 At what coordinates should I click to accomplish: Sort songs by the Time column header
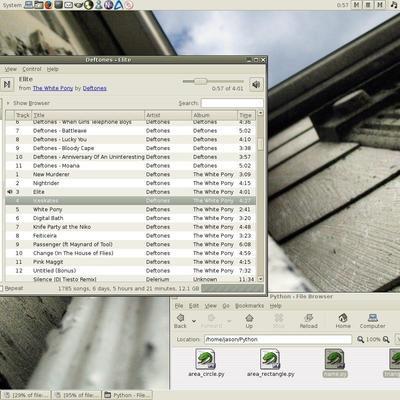(x=246, y=115)
